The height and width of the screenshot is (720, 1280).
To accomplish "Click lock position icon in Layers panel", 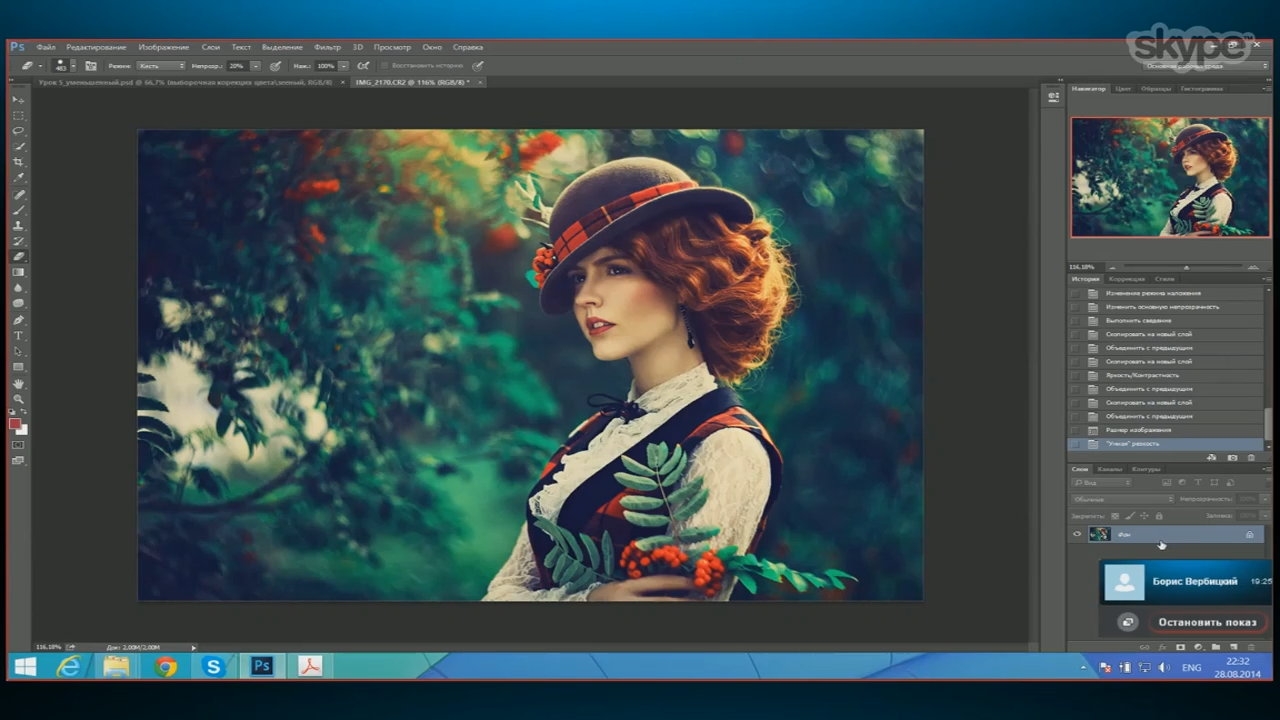I will click(1144, 516).
